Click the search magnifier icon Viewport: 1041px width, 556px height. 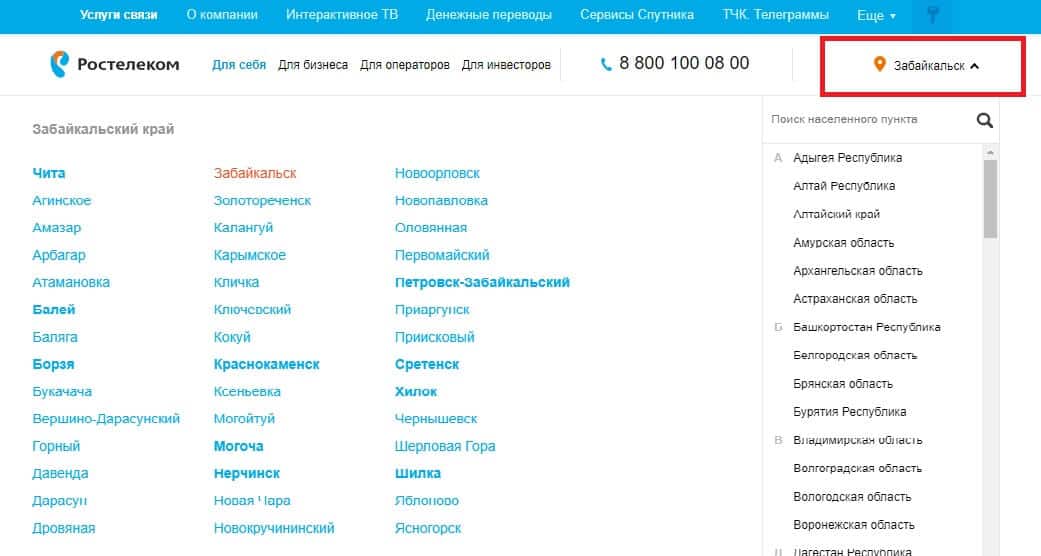(984, 120)
